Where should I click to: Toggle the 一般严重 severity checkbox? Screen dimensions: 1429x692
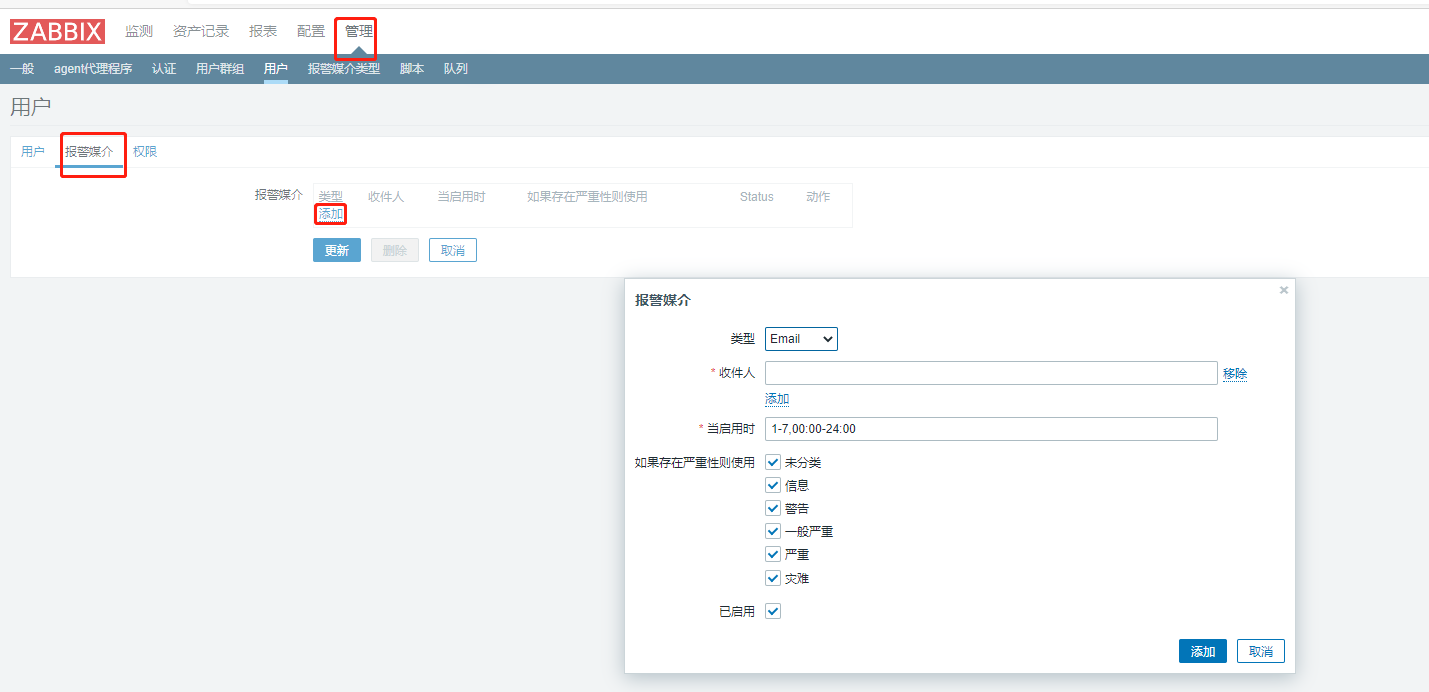[773, 531]
